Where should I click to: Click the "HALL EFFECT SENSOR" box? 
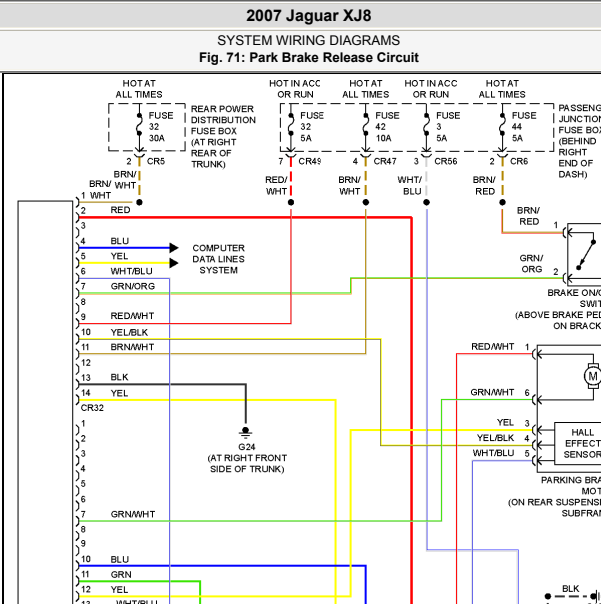click(x=578, y=443)
